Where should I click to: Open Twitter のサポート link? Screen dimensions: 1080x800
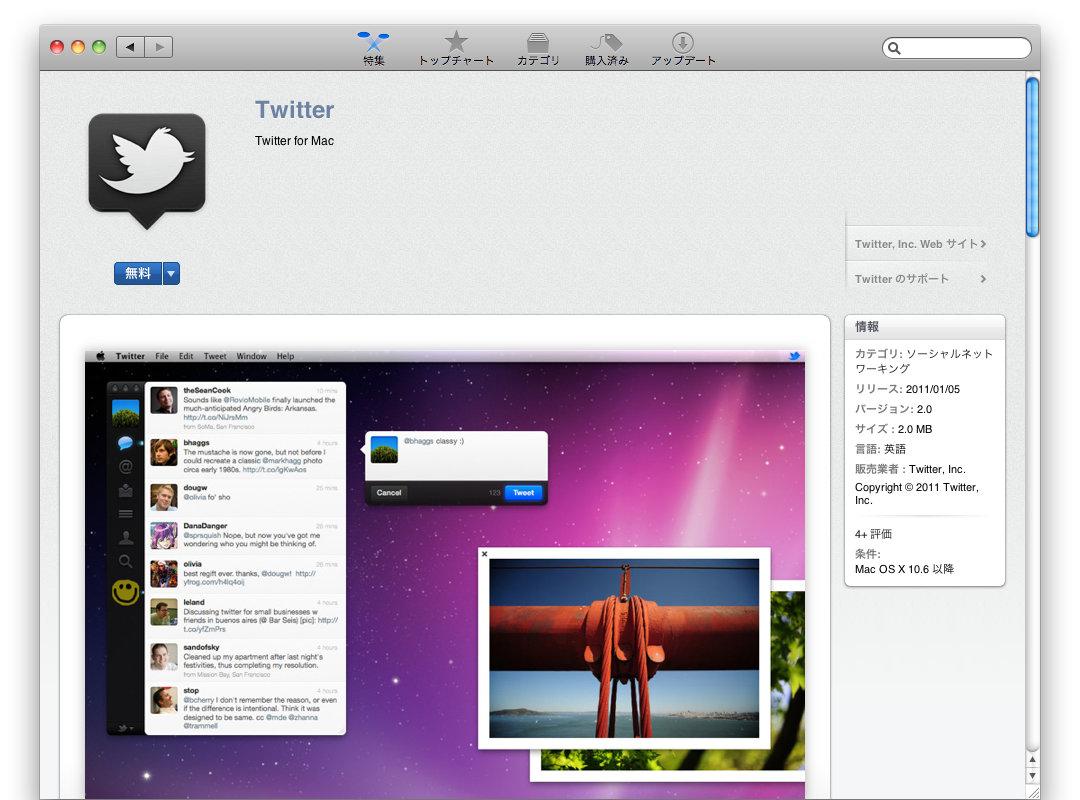pyautogui.click(x=920, y=279)
